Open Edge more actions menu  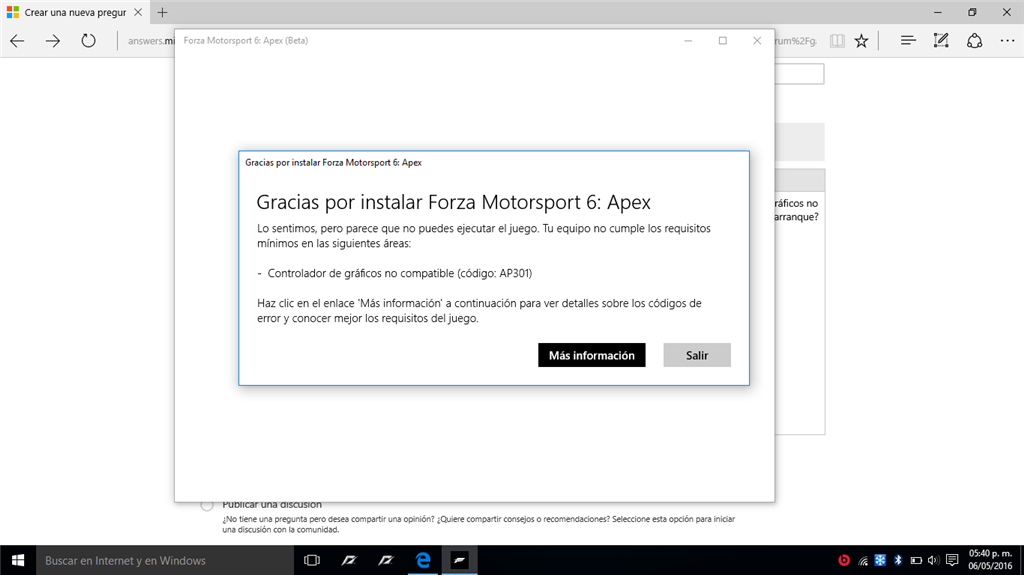pyautogui.click(x=1007, y=41)
